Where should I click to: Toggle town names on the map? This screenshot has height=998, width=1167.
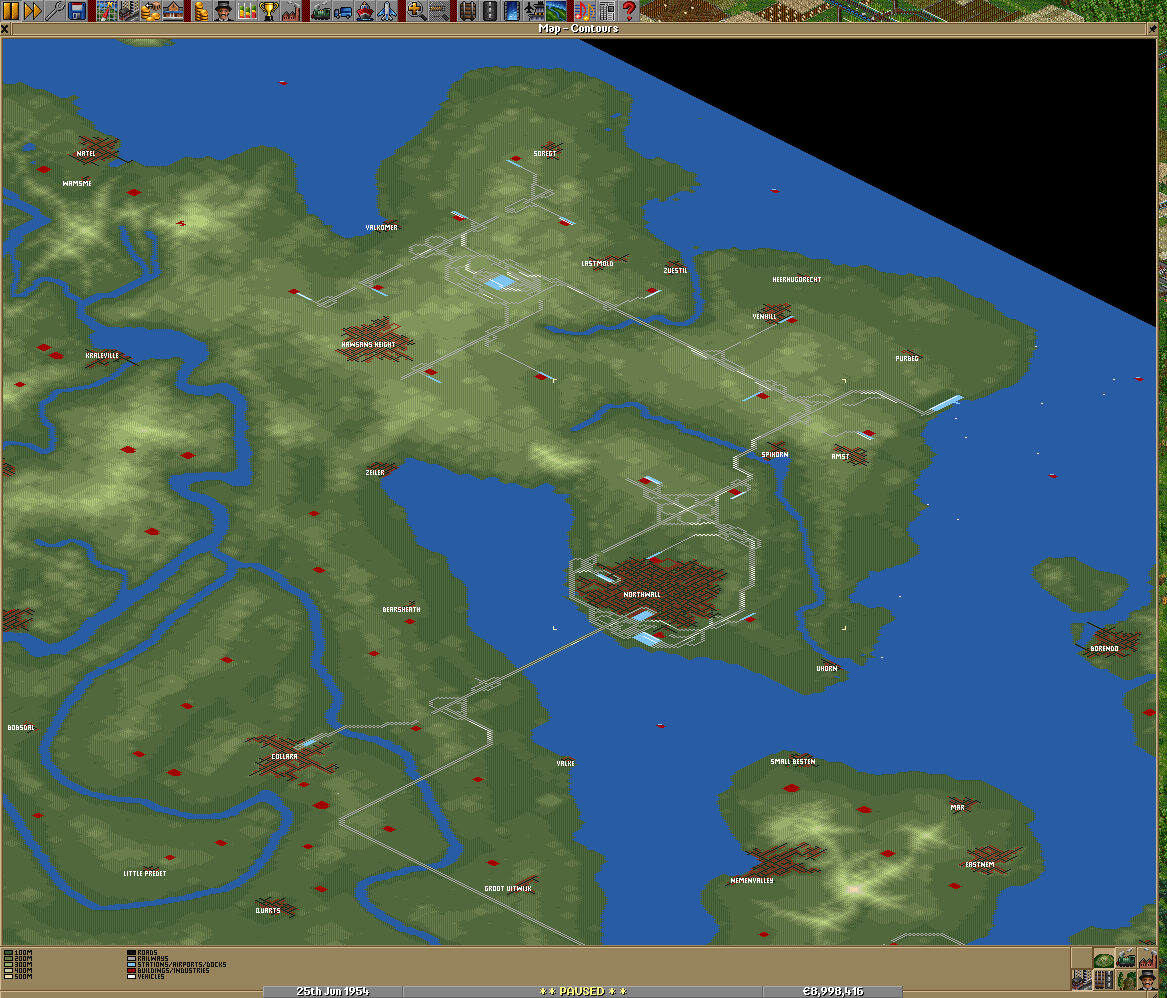[x=1081, y=979]
